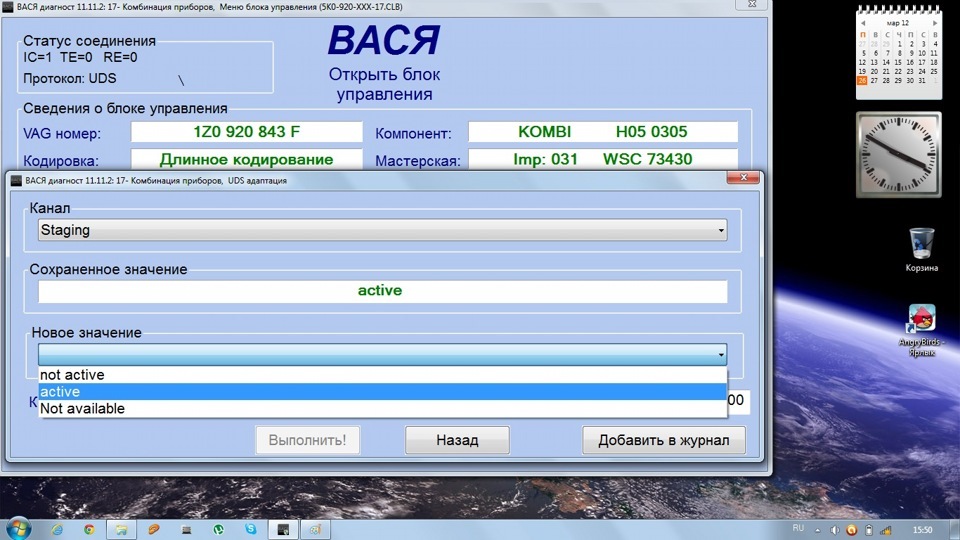This screenshot has width=960, height=540.
Task: Click the volume speaker icon in tray
Action: click(x=834, y=530)
